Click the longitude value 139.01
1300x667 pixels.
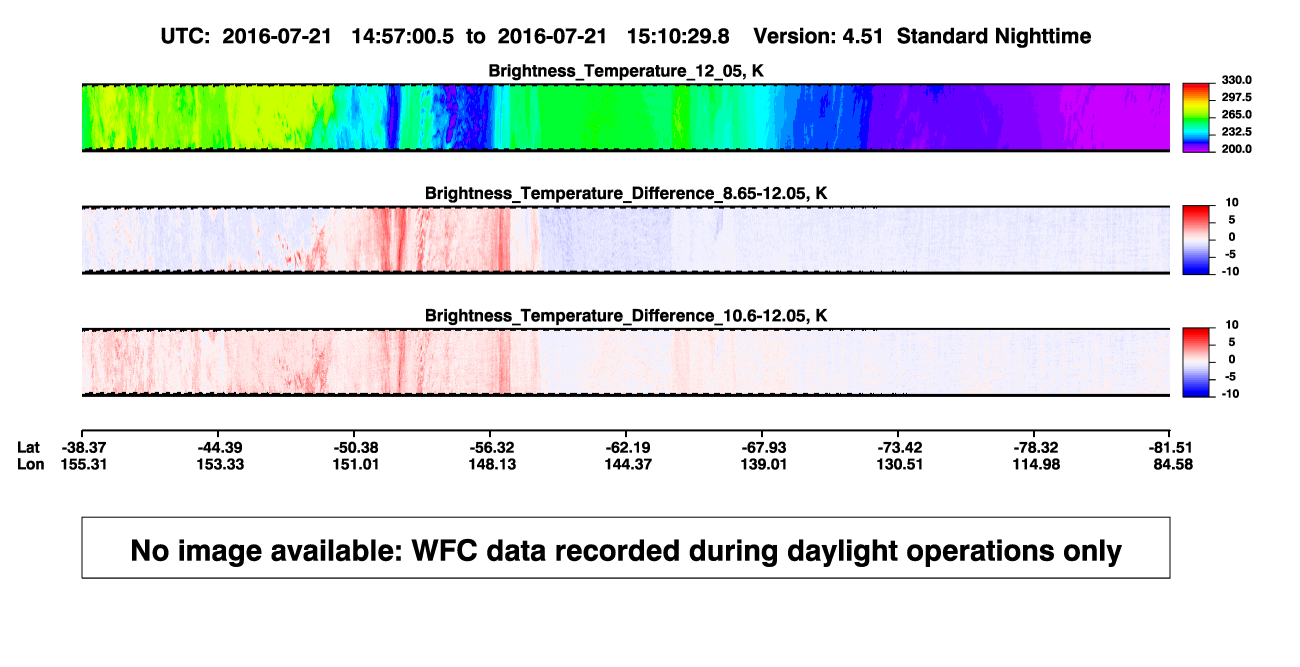pyautogui.click(x=762, y=464)
